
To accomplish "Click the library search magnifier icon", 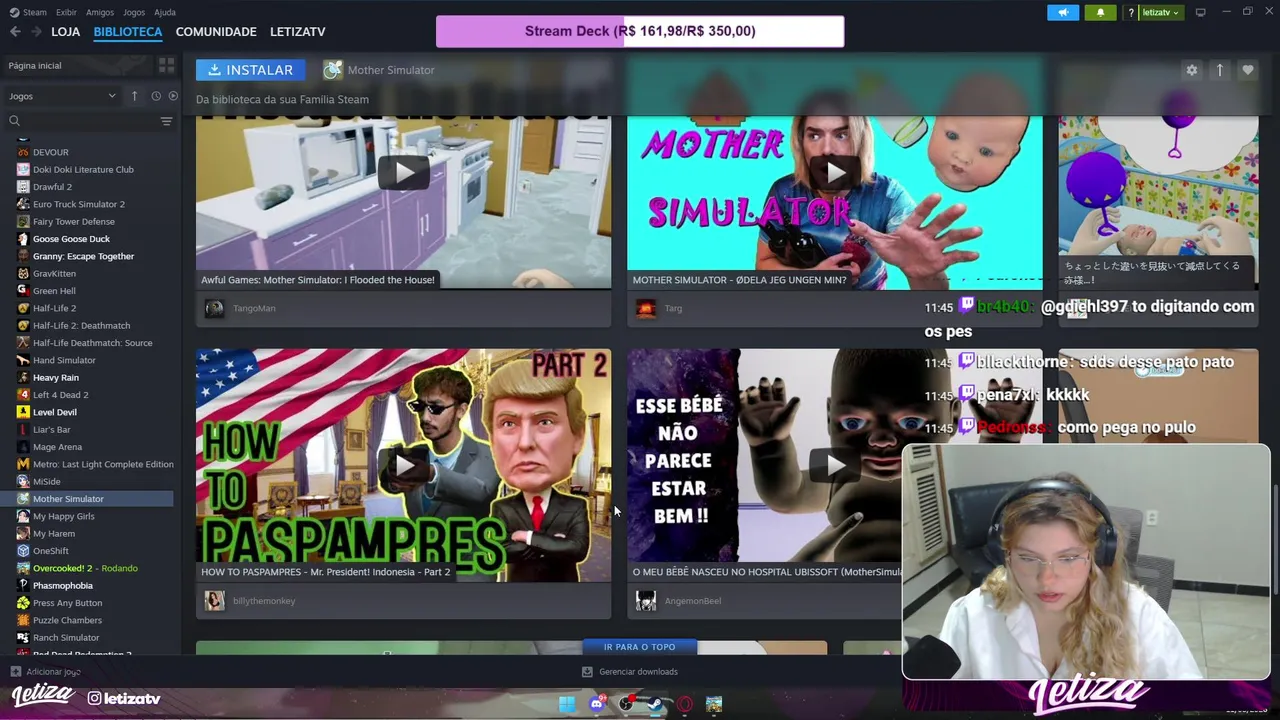I will [14, 121].
